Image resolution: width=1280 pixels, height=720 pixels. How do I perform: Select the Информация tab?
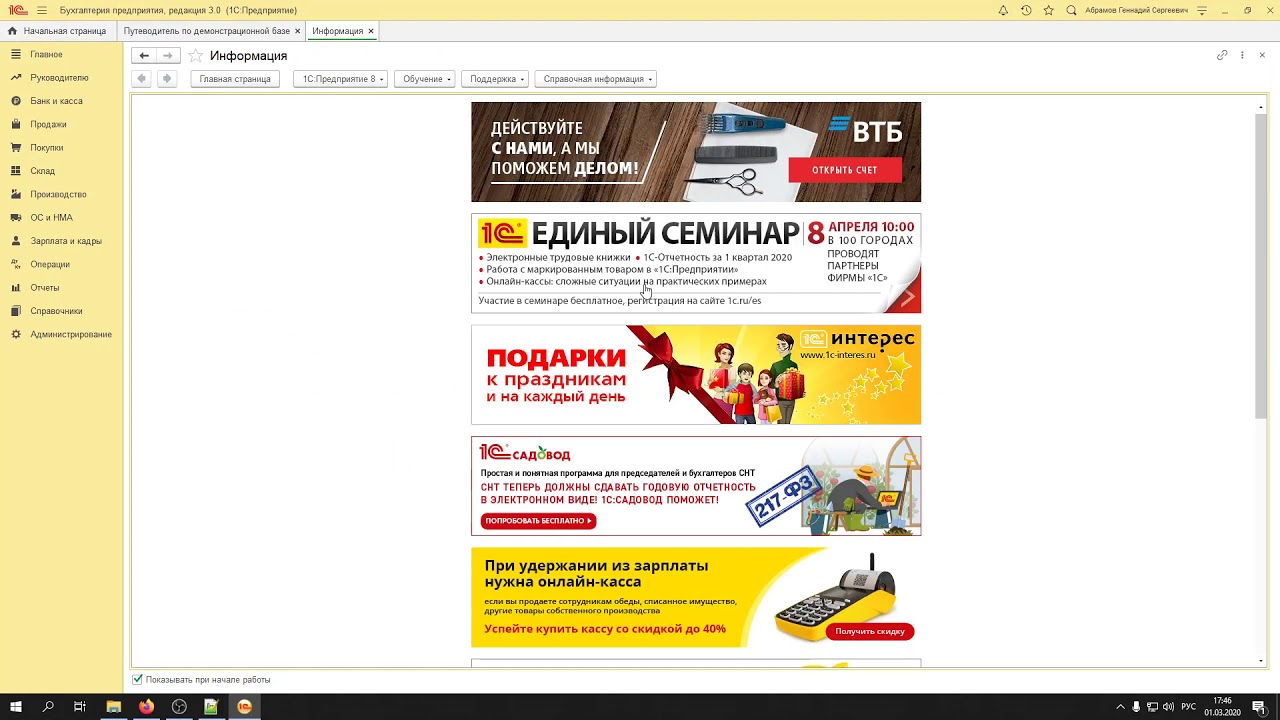point(337,31)
